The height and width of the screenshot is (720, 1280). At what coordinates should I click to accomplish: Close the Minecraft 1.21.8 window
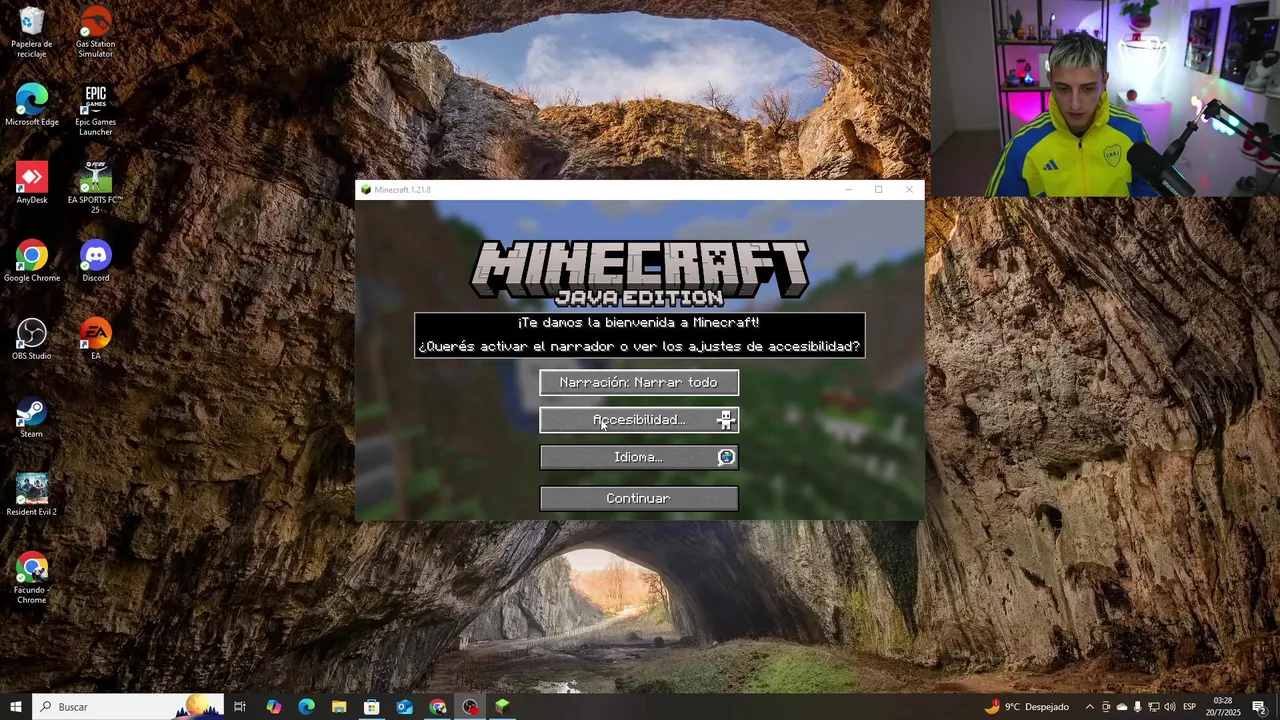908,189
